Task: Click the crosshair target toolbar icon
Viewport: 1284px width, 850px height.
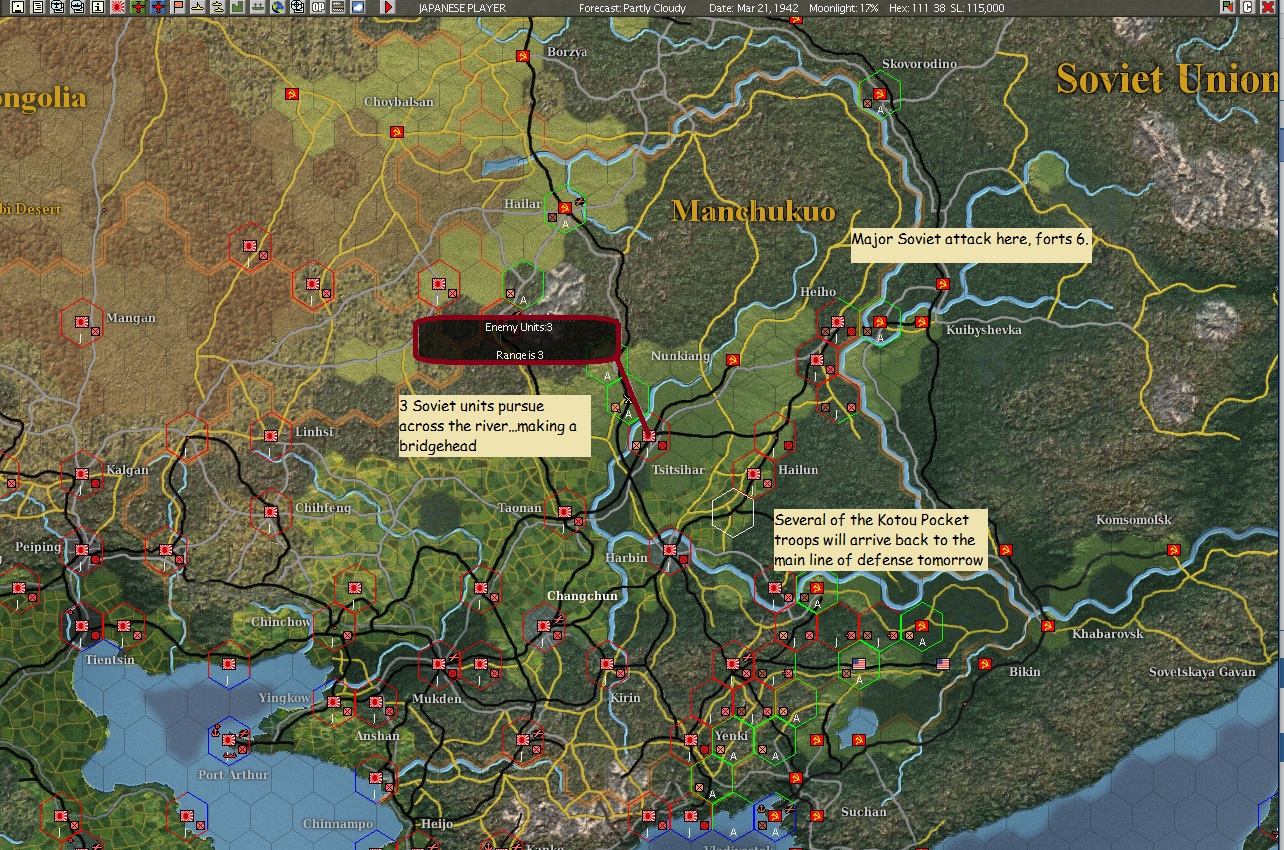Action: (298, 7)
